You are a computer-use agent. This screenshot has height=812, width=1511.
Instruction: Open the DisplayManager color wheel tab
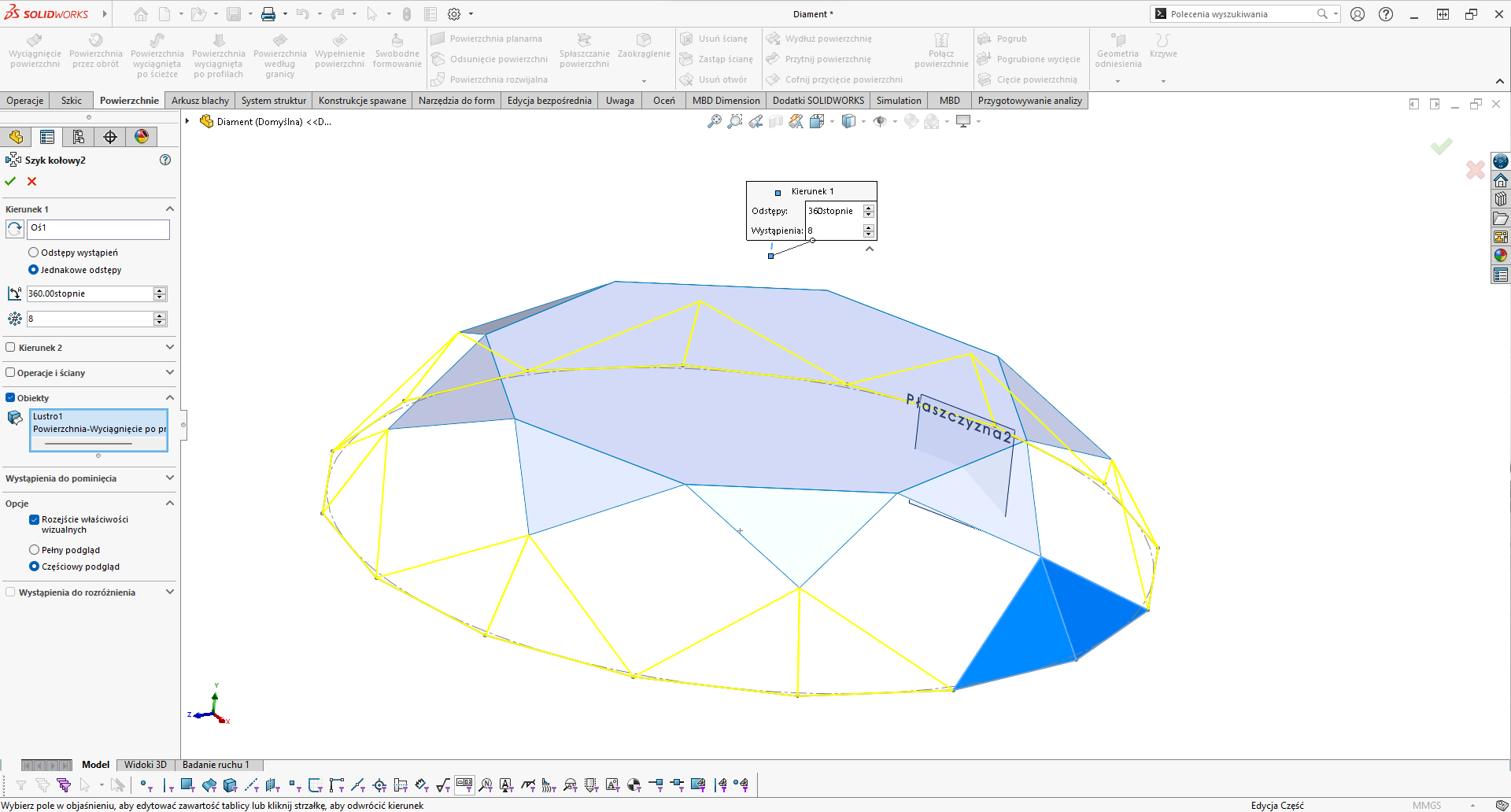[x=142, y=137]
